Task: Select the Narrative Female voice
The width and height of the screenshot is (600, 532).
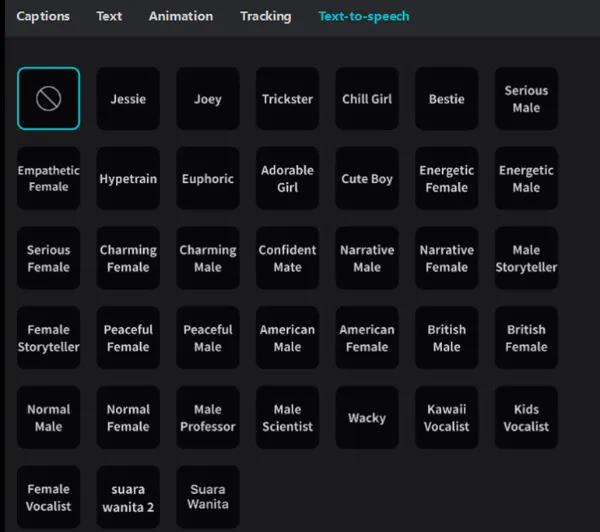Action: tap(447, 258)
